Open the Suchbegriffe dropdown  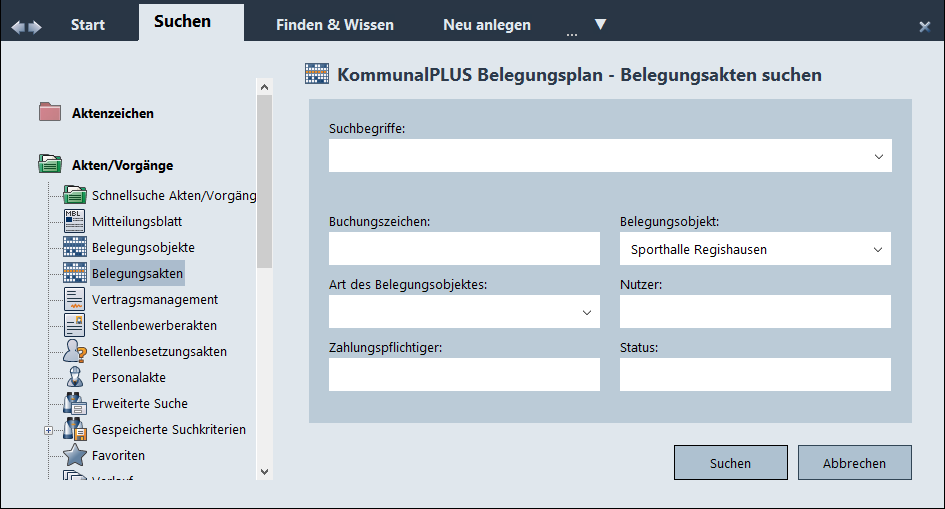[x=878, y=156]
